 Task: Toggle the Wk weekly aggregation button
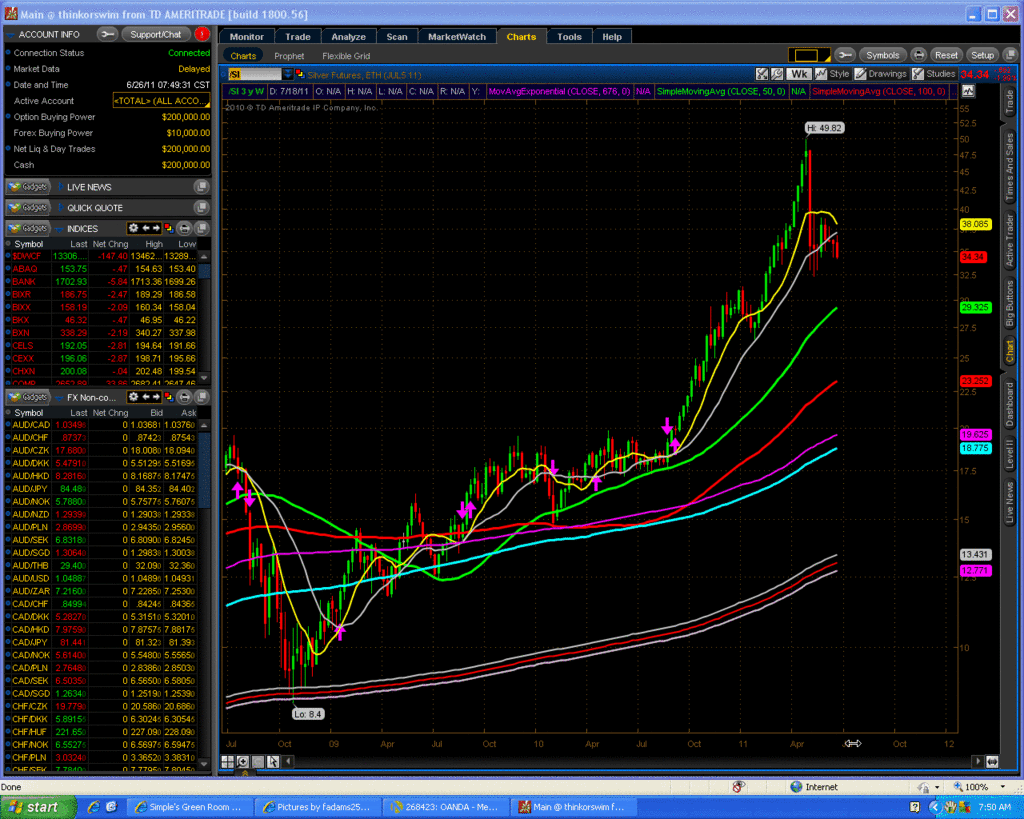pos(798,74)
